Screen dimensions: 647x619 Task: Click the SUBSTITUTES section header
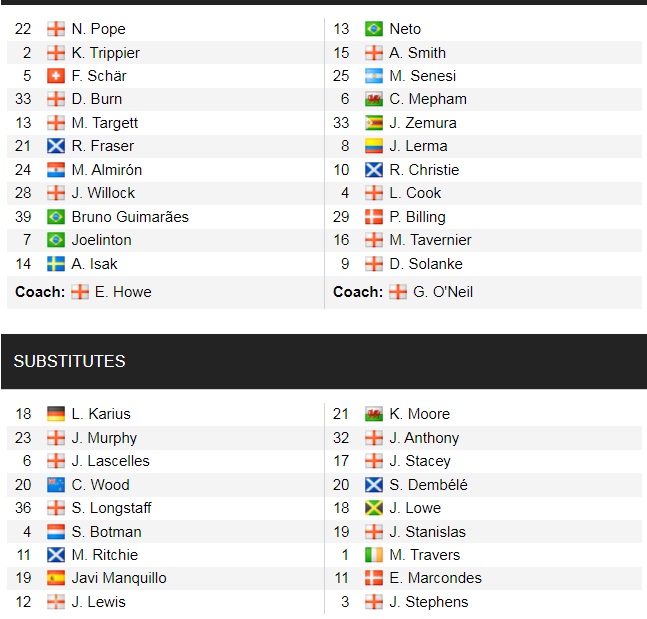[x=70, y=361]
